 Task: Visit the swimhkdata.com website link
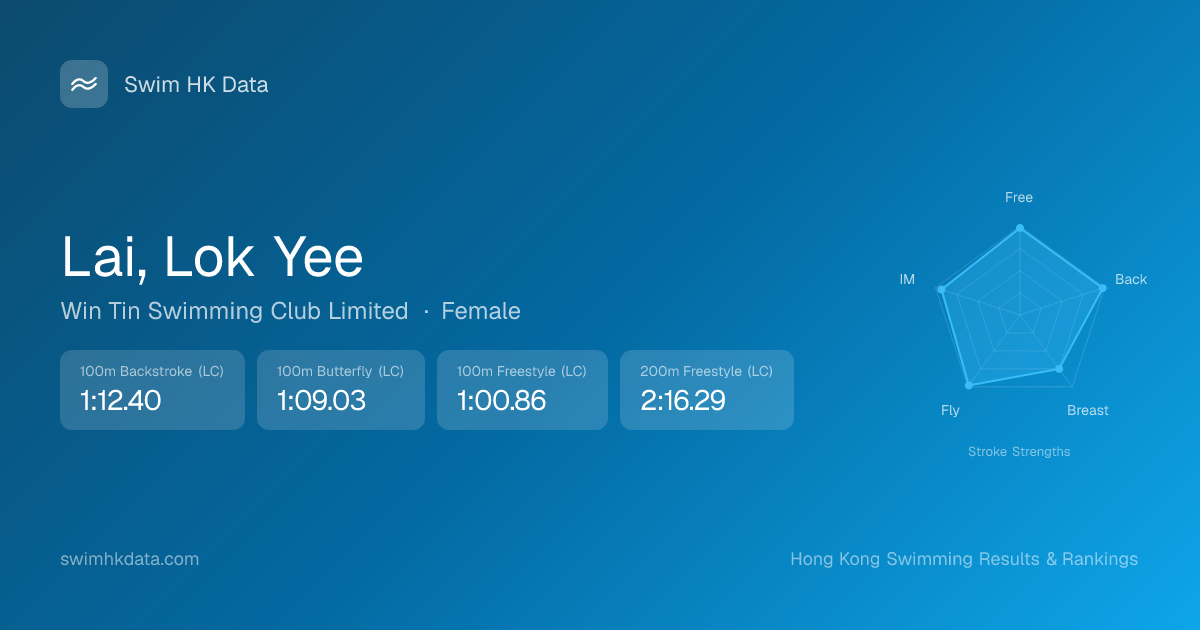coord(130,559)
